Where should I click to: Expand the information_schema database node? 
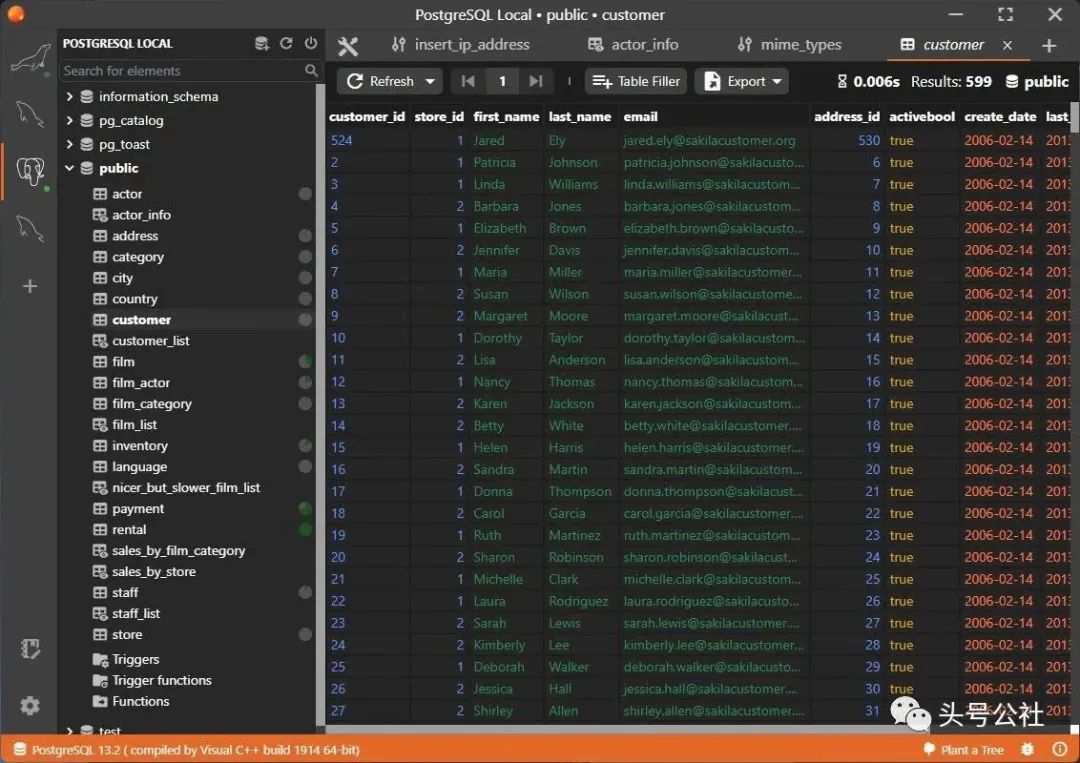point(69,97)
